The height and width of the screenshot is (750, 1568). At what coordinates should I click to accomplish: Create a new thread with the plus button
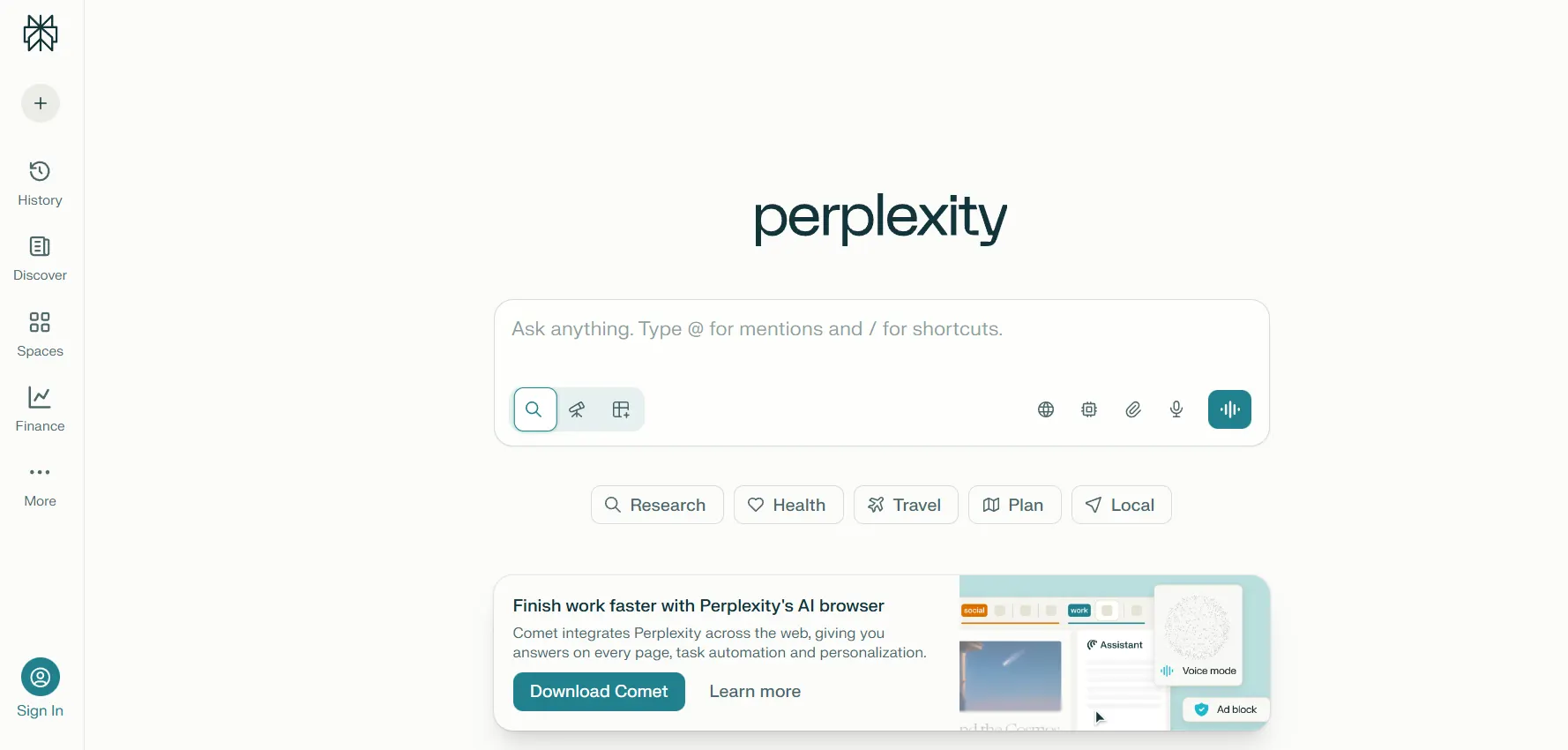click(x=40, y=103)
